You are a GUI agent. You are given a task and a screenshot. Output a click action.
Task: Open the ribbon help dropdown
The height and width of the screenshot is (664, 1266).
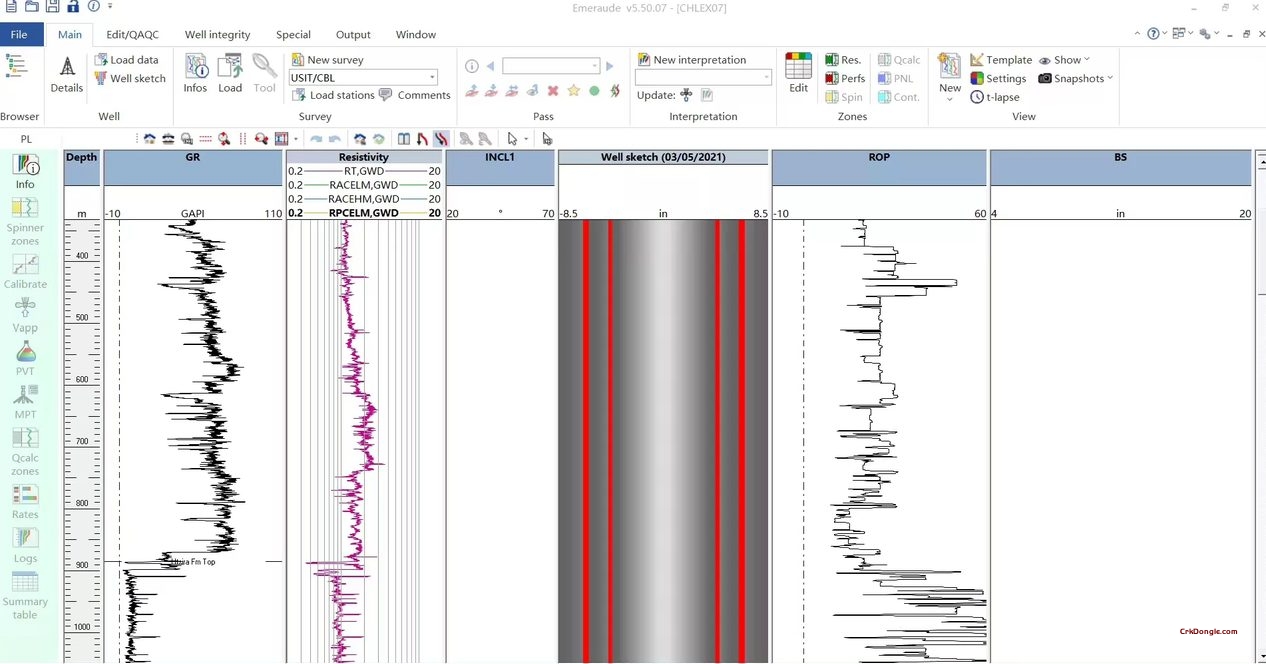pos(1157,33)
